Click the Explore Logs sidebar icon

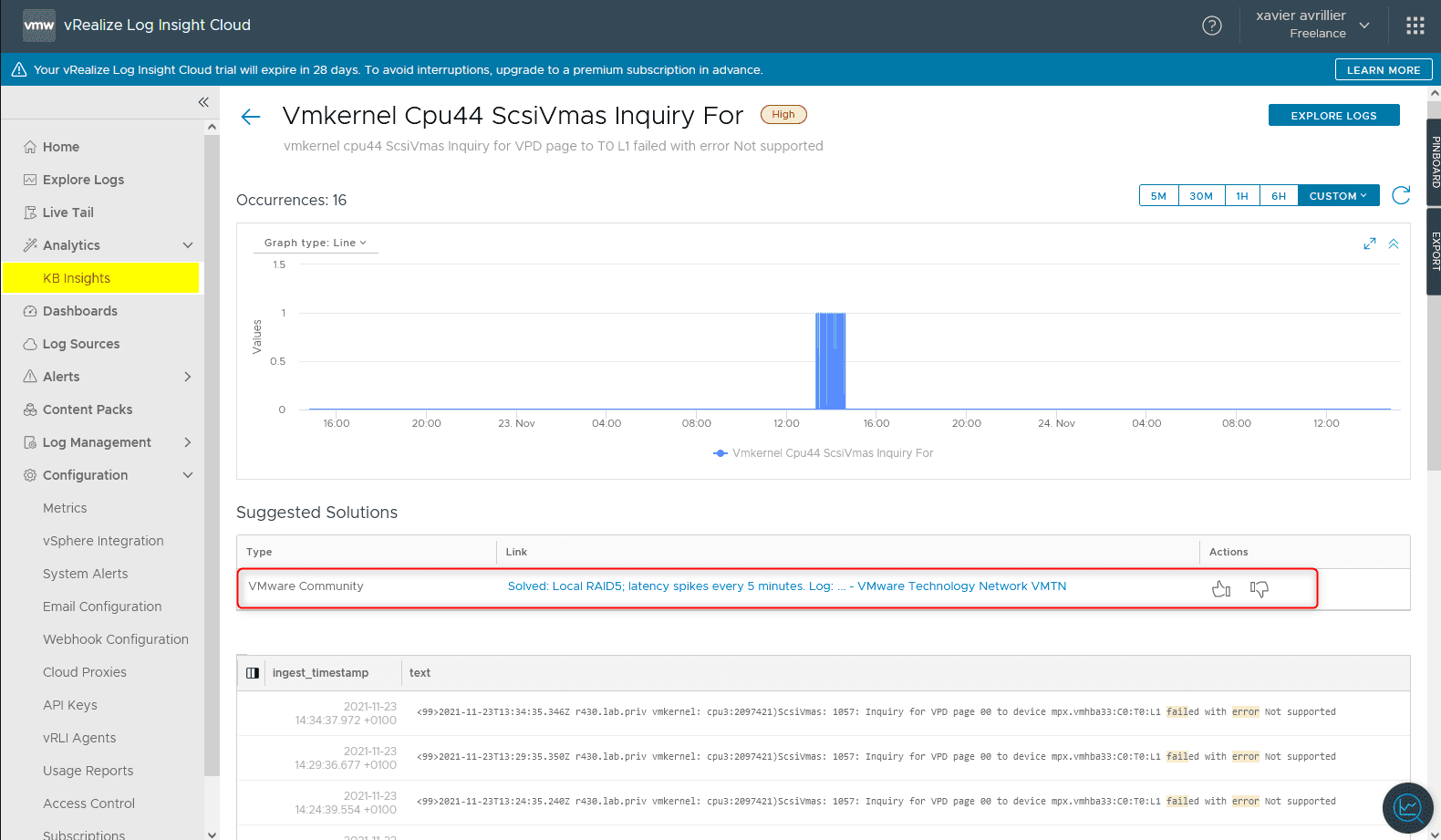point(30,180)
